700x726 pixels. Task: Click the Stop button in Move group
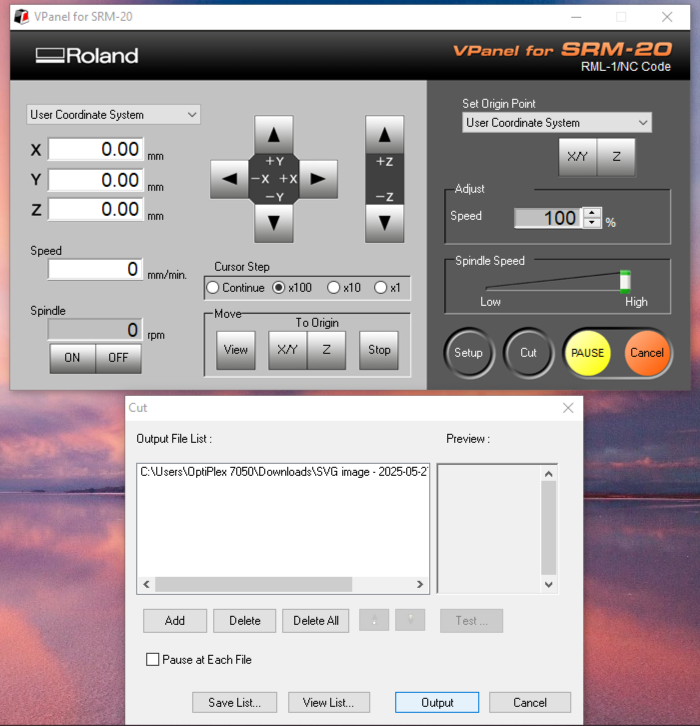pos(379,350)
